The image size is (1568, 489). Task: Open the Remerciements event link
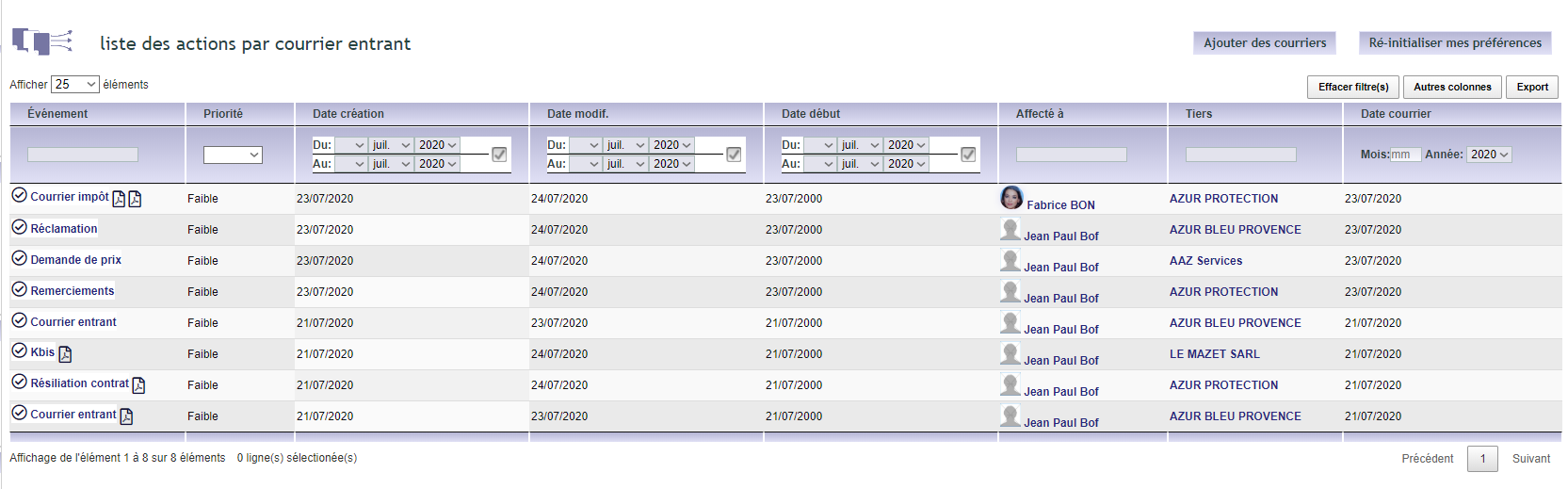click(73, 290)
